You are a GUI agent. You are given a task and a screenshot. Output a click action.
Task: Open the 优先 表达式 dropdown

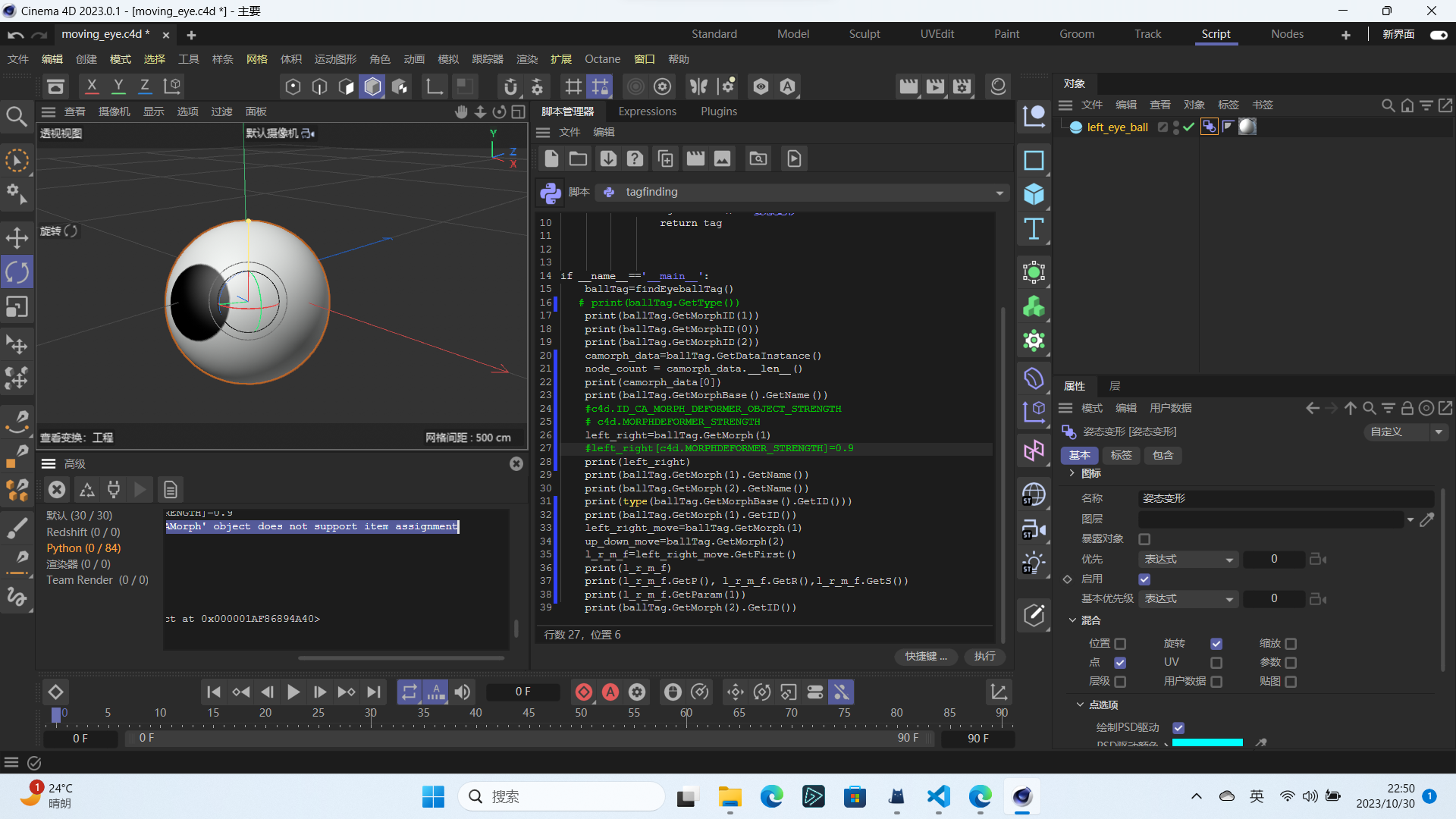(x=1188, y=560)
